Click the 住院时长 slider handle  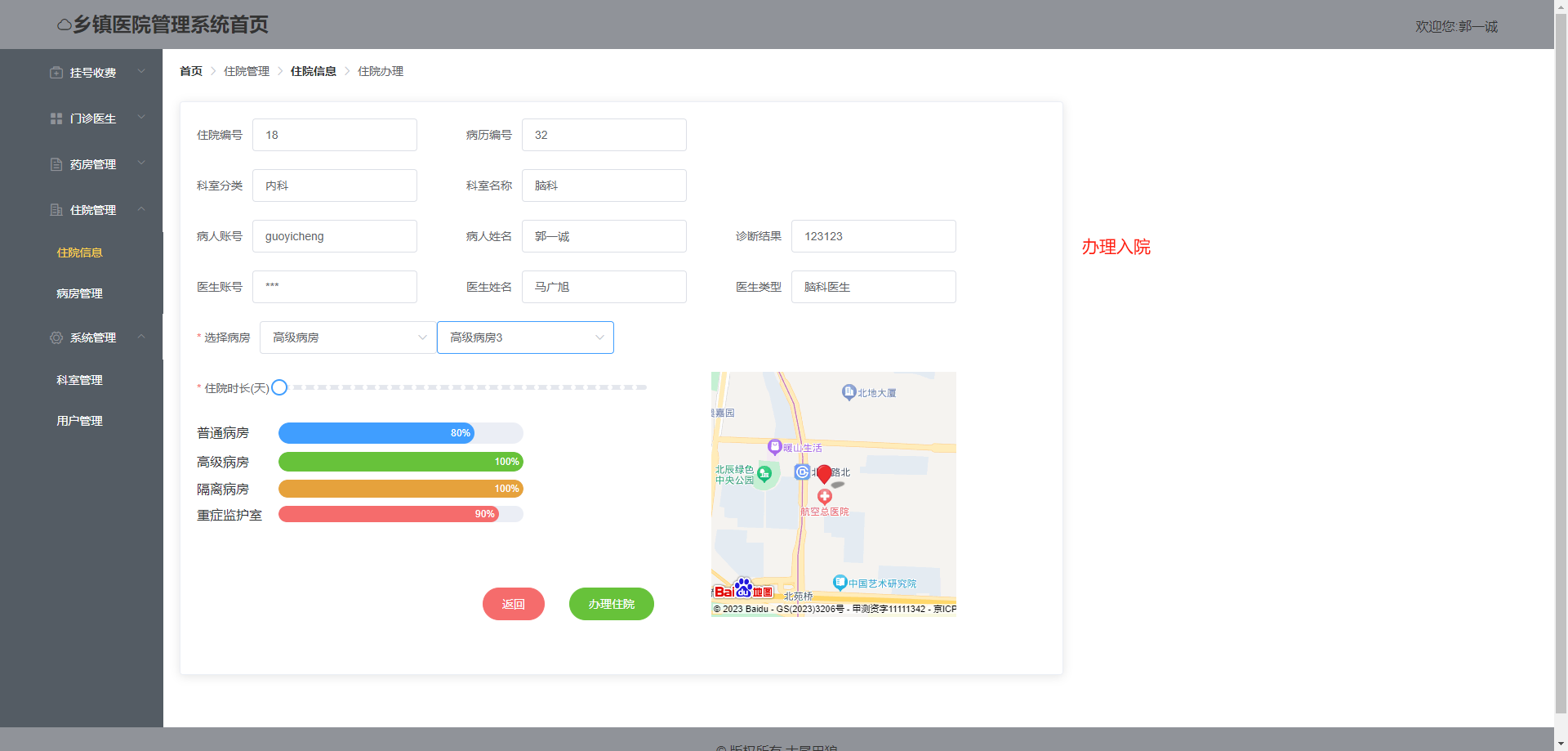coord(279,387)
